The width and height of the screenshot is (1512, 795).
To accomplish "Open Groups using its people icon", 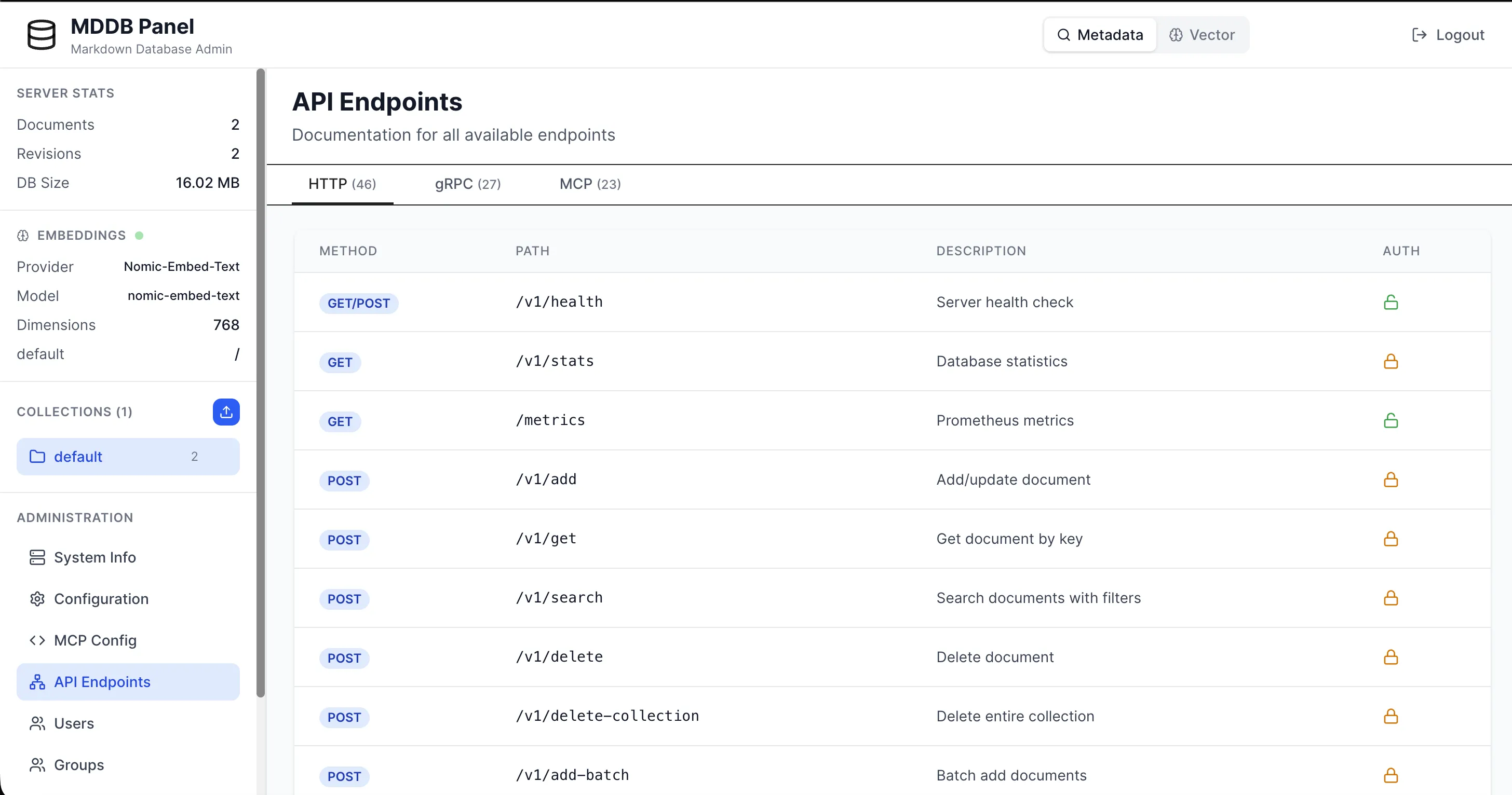I will (37, 764).
